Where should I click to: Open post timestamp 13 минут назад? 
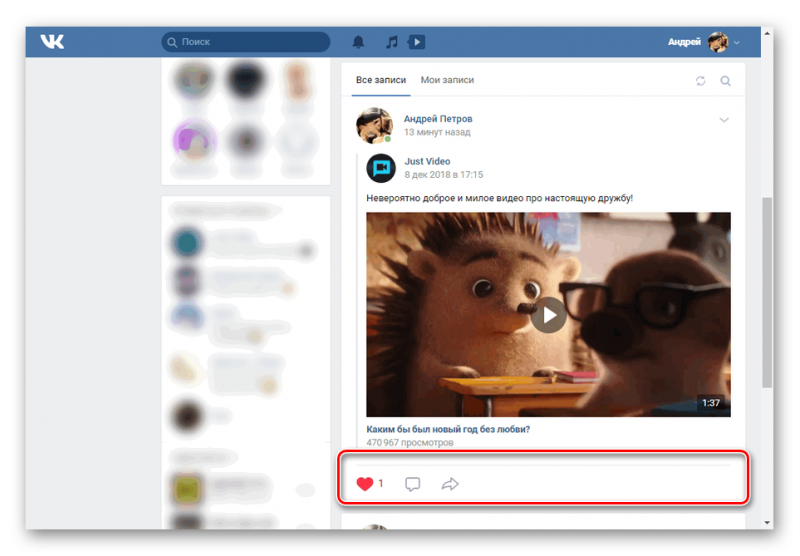pos(437,132)
